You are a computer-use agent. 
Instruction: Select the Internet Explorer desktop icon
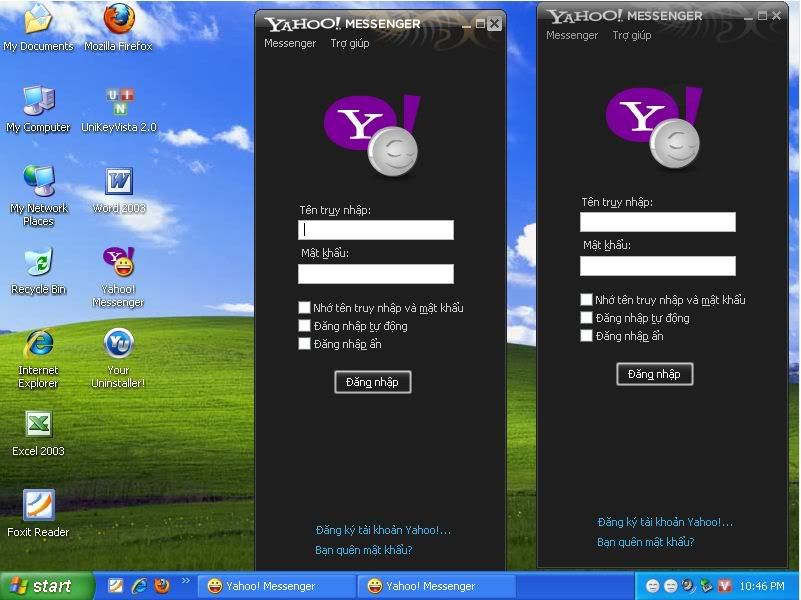coord(38,358)
